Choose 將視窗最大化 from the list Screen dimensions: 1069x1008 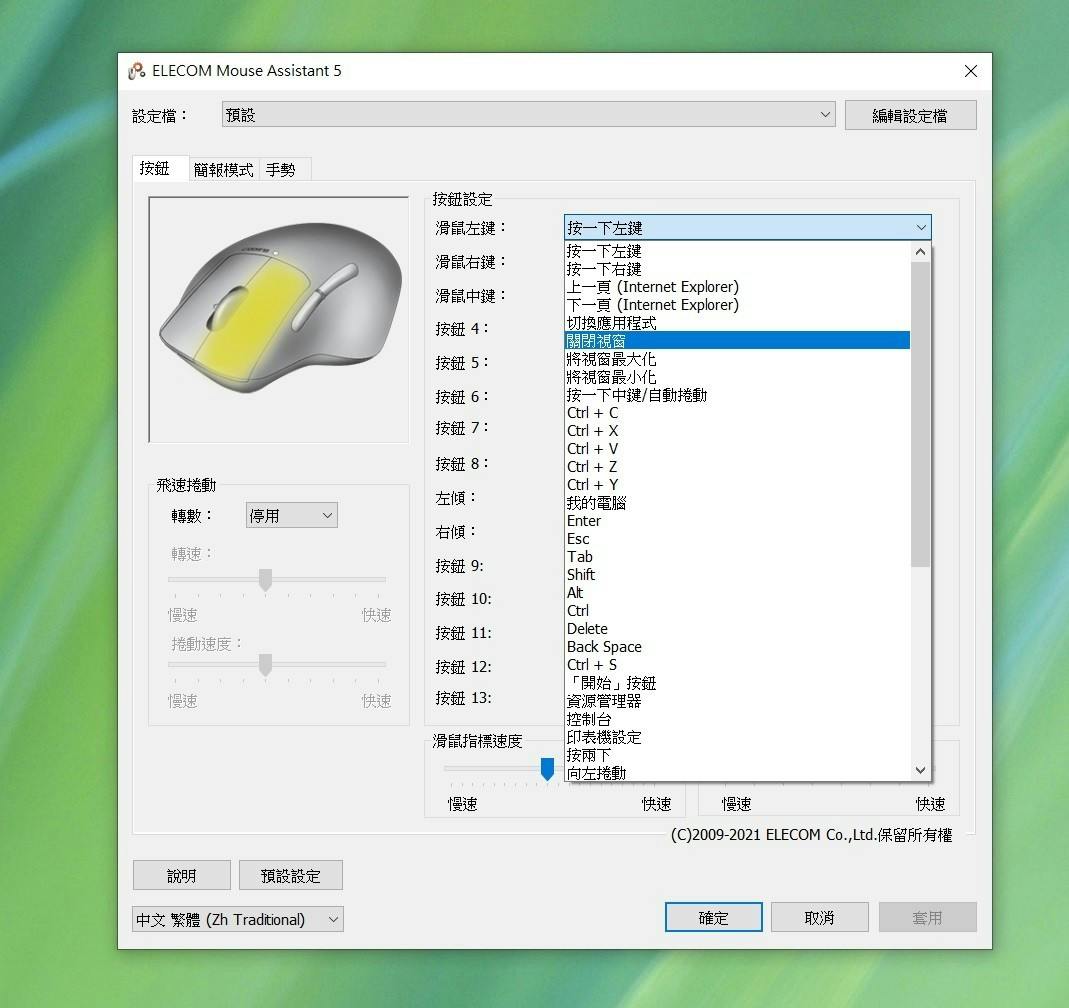[x=738, y=358]
